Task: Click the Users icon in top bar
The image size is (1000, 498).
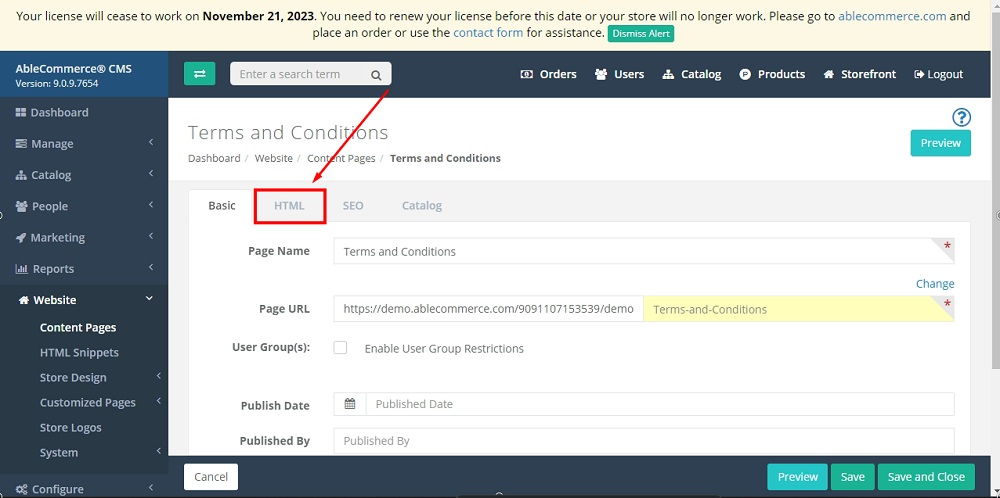Action: click(x=601, y=75)
